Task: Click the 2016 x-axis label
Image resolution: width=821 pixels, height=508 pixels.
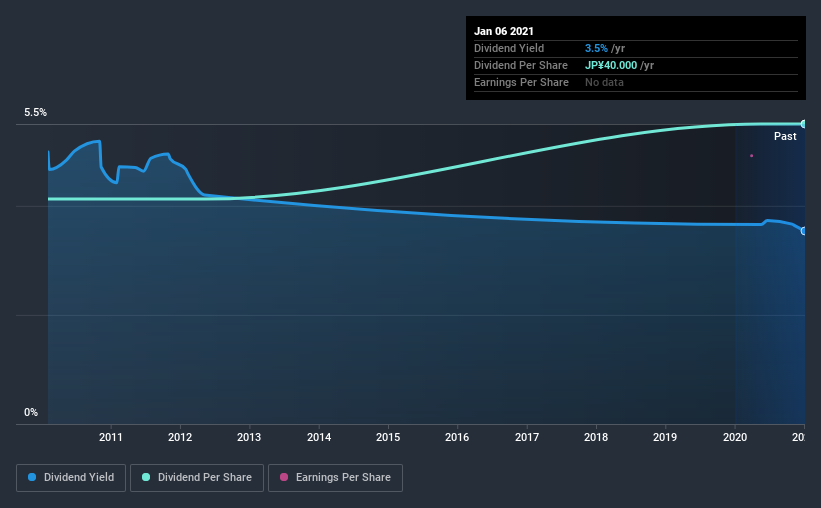Action: (457, 437)
